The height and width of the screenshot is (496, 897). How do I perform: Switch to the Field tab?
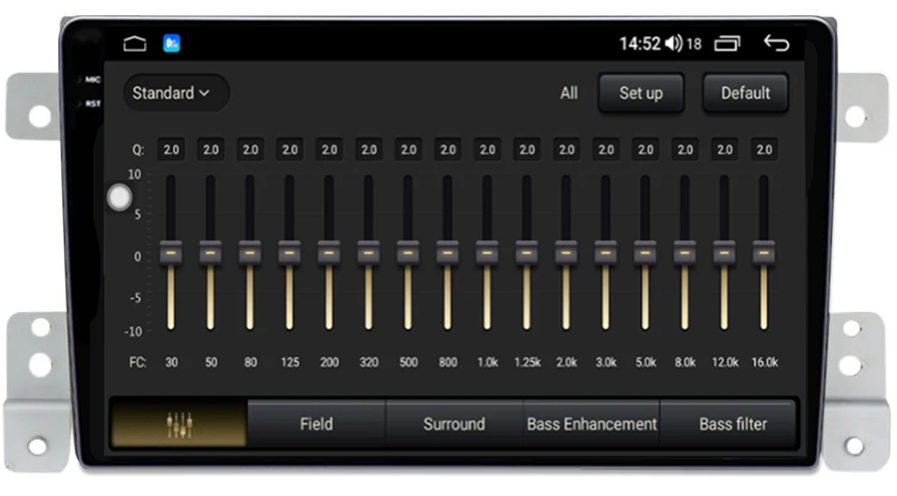(316, 424)
